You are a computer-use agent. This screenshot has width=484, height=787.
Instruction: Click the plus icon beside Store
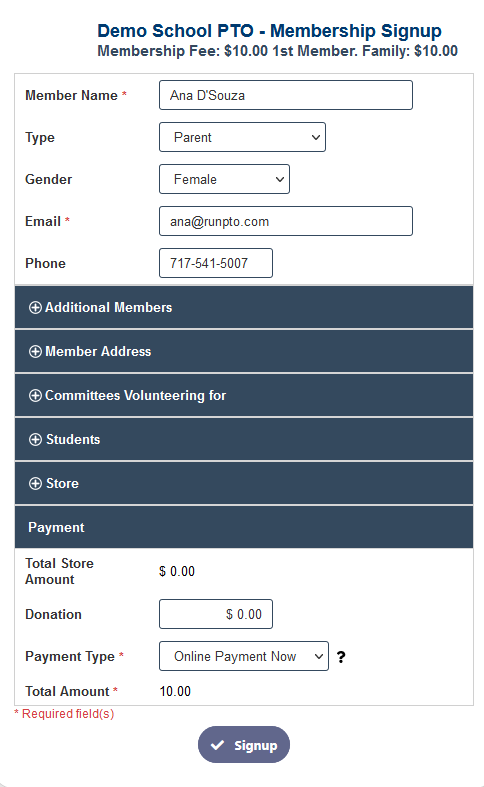(x=35, y=483)
